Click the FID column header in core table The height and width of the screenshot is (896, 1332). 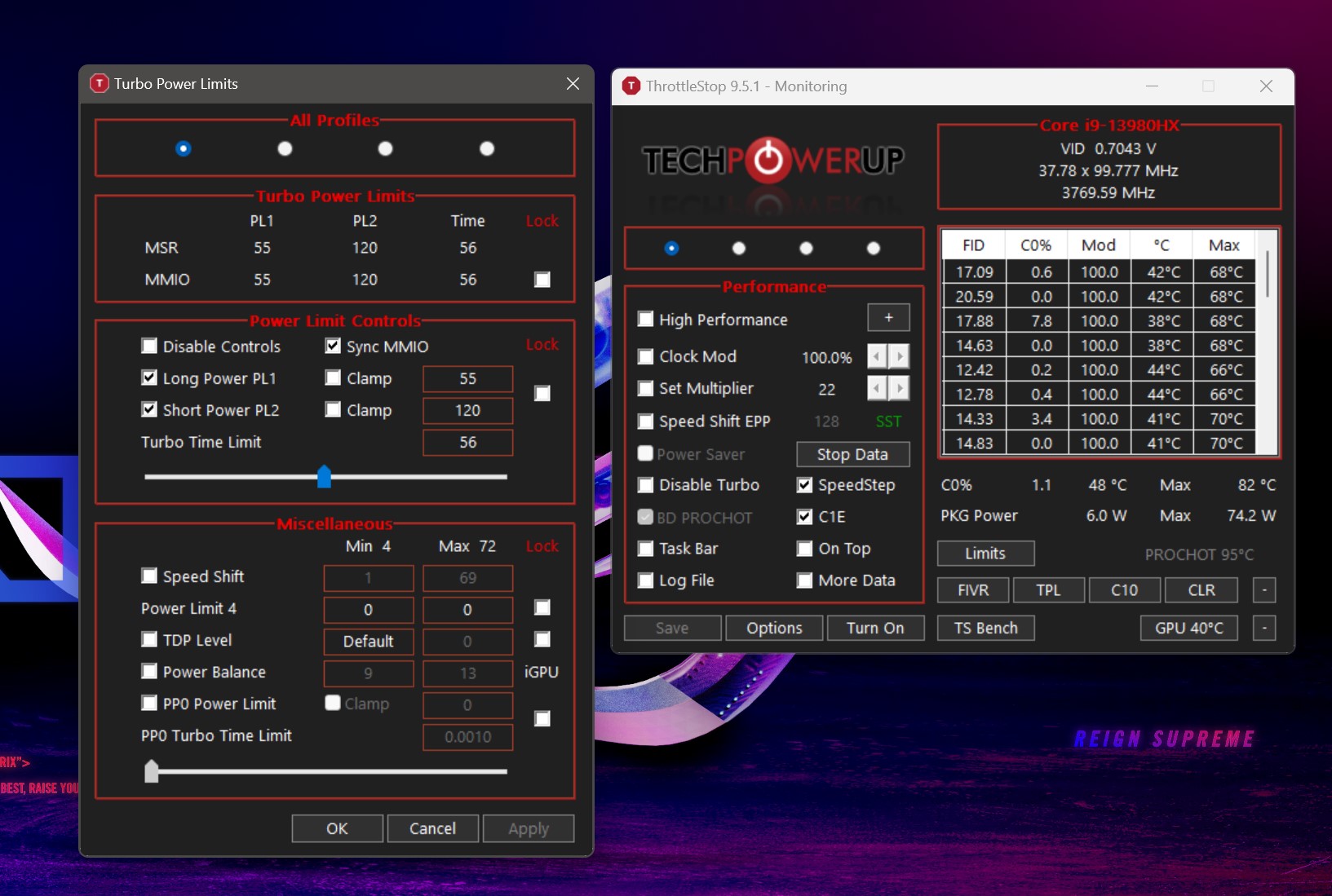[973, 245]
